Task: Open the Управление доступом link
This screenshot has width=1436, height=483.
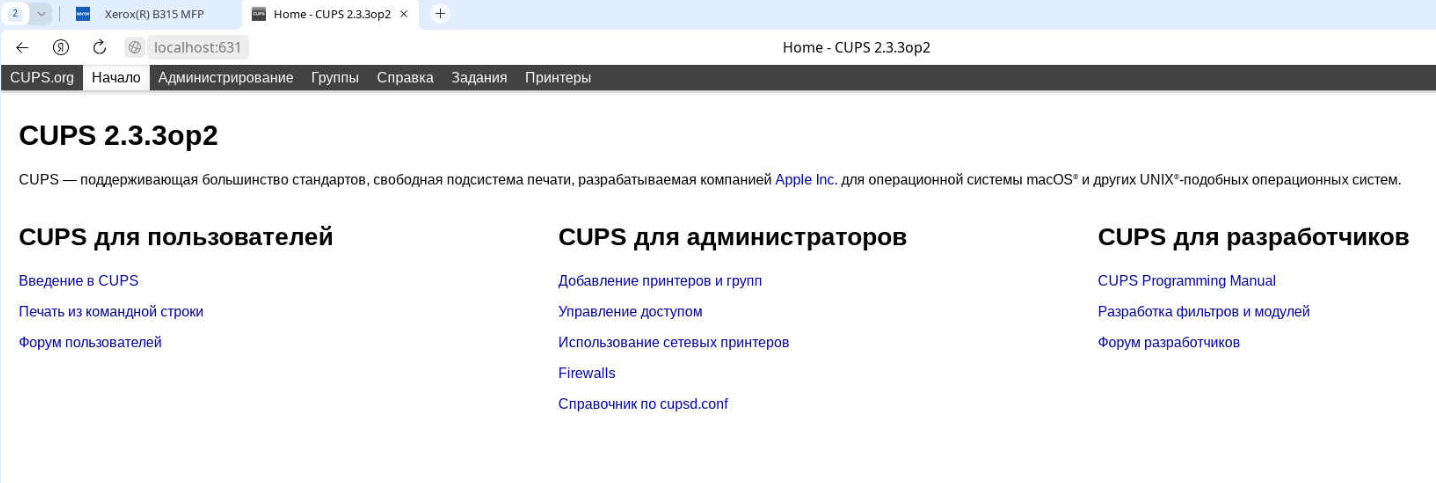Action: coord(630,312)
